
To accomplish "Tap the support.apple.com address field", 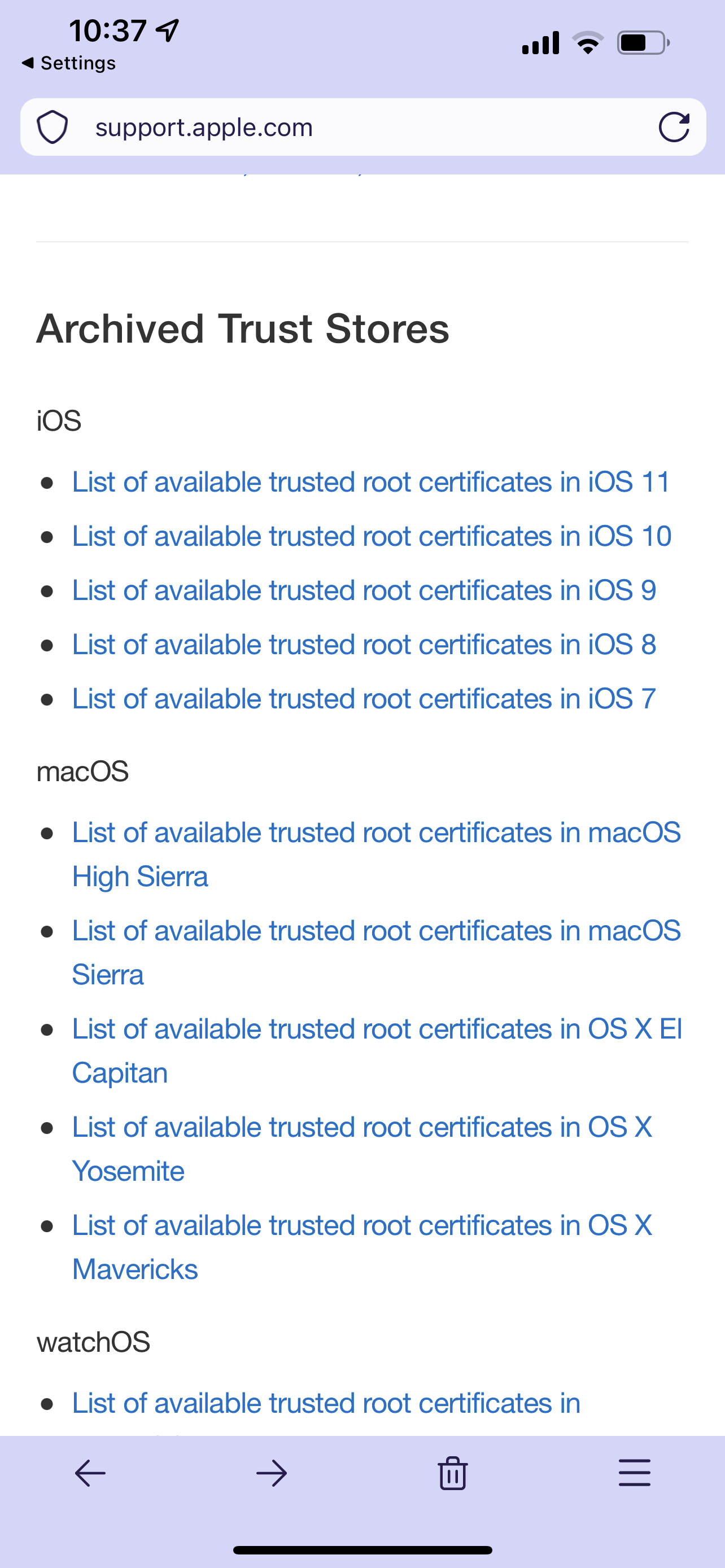I will pyautogui.click(x=363, y=127).
